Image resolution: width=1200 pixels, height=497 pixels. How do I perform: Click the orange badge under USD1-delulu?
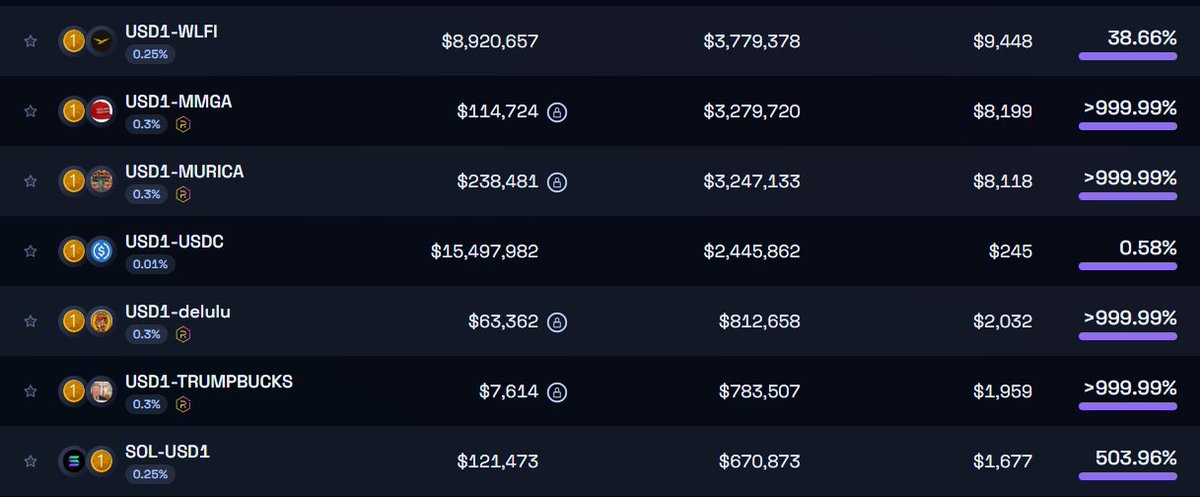pos(183,335)
